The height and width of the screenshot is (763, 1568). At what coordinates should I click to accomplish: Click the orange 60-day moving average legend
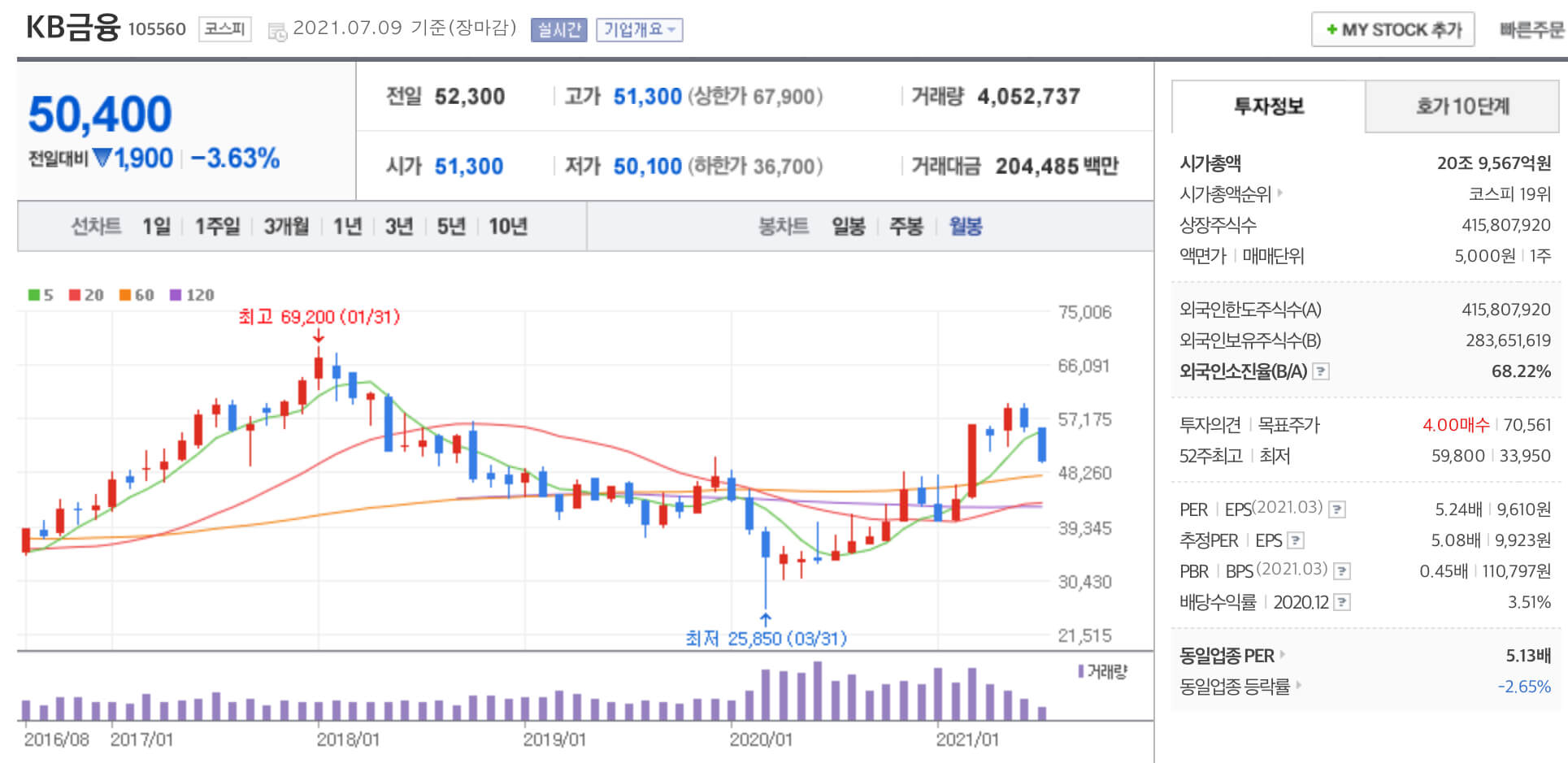coord(137,295)
